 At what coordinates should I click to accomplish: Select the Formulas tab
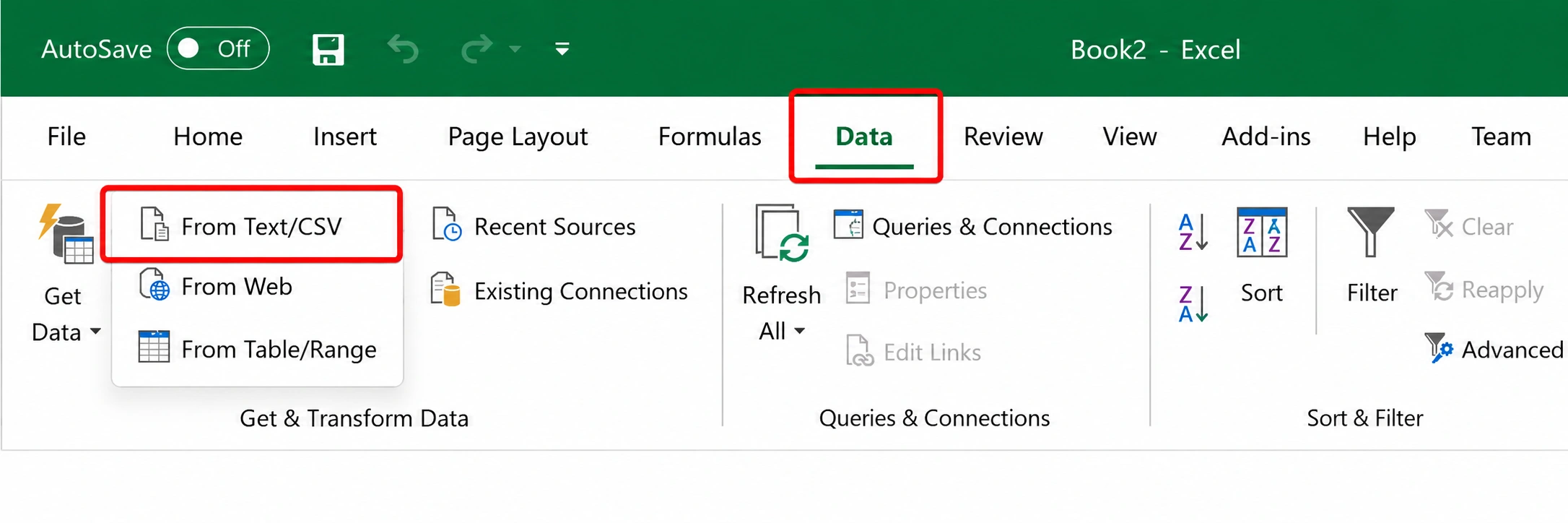tap(710, 137)
